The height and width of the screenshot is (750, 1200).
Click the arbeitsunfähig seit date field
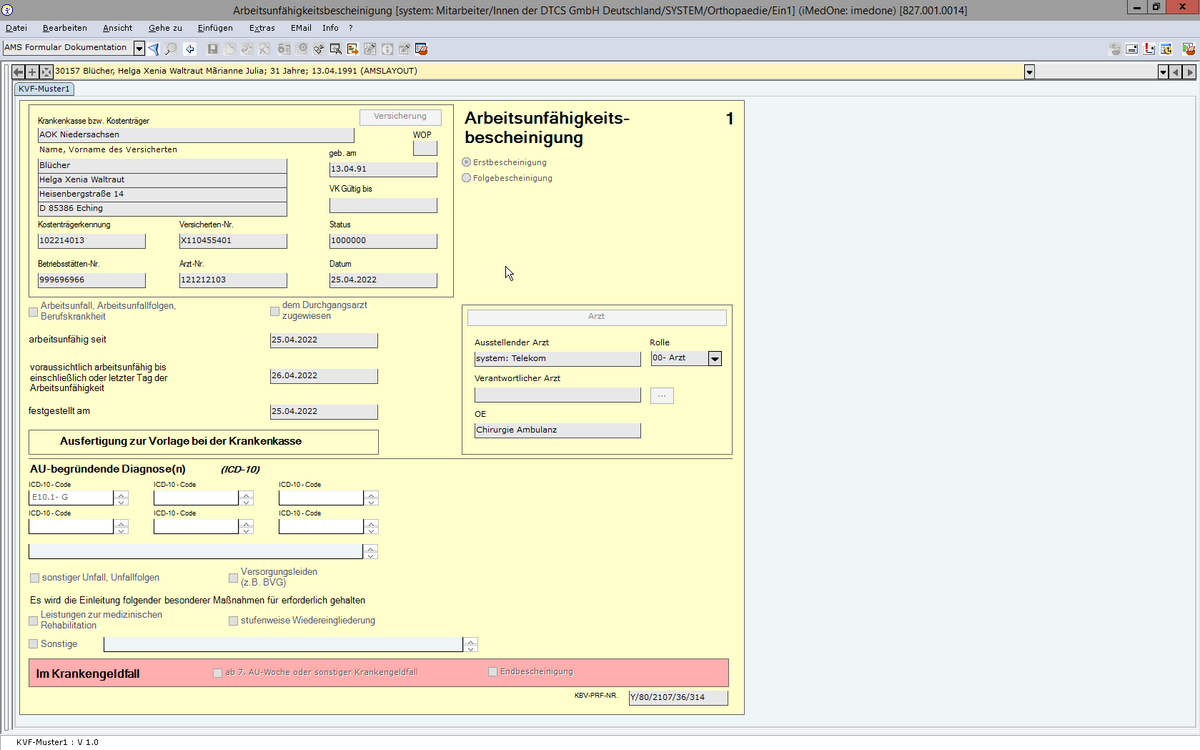[324, 340]
